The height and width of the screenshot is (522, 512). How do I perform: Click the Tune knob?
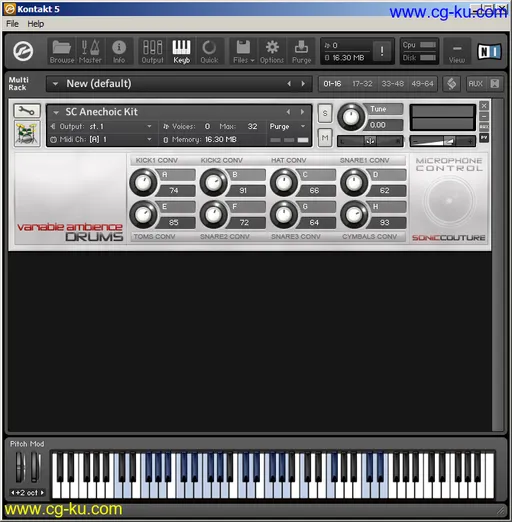coord(351,117)
